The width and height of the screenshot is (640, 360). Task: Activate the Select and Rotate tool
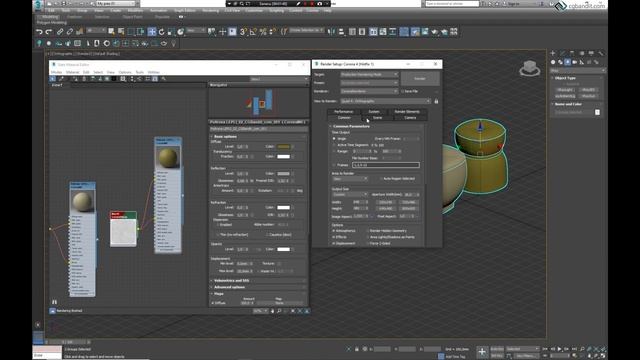(x=161, y=31)
